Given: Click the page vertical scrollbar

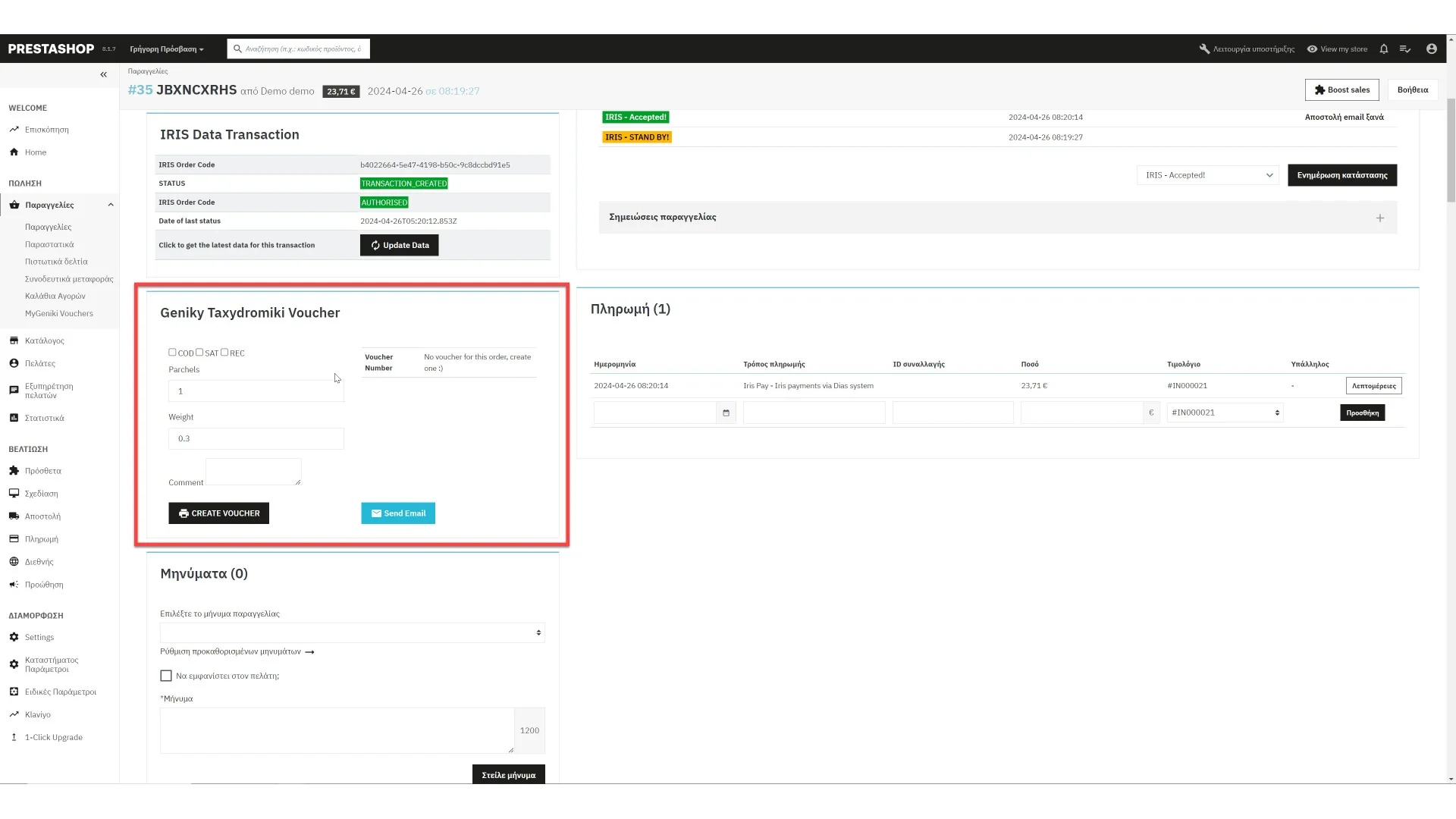Looking at the screenshot, I should coord(1451,152).
